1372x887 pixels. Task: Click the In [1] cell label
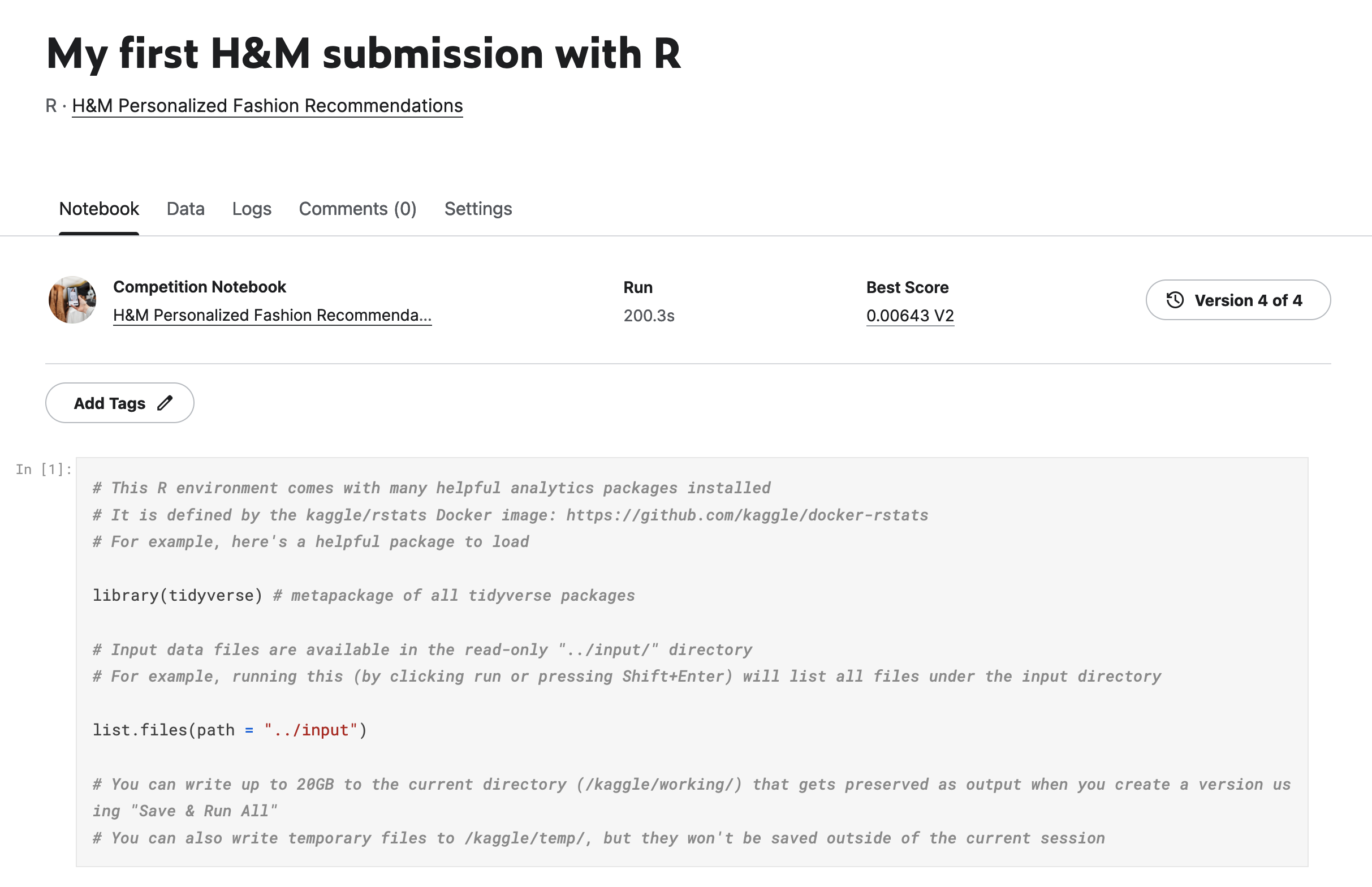(x=44, y=470)
